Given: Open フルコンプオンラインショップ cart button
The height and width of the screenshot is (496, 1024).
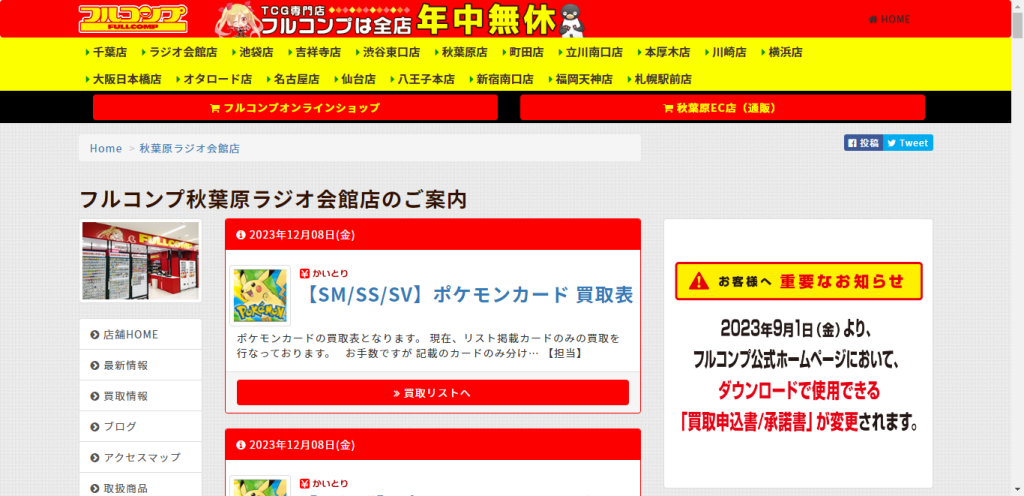Looking at the screenshot, I should click(295, 108).
